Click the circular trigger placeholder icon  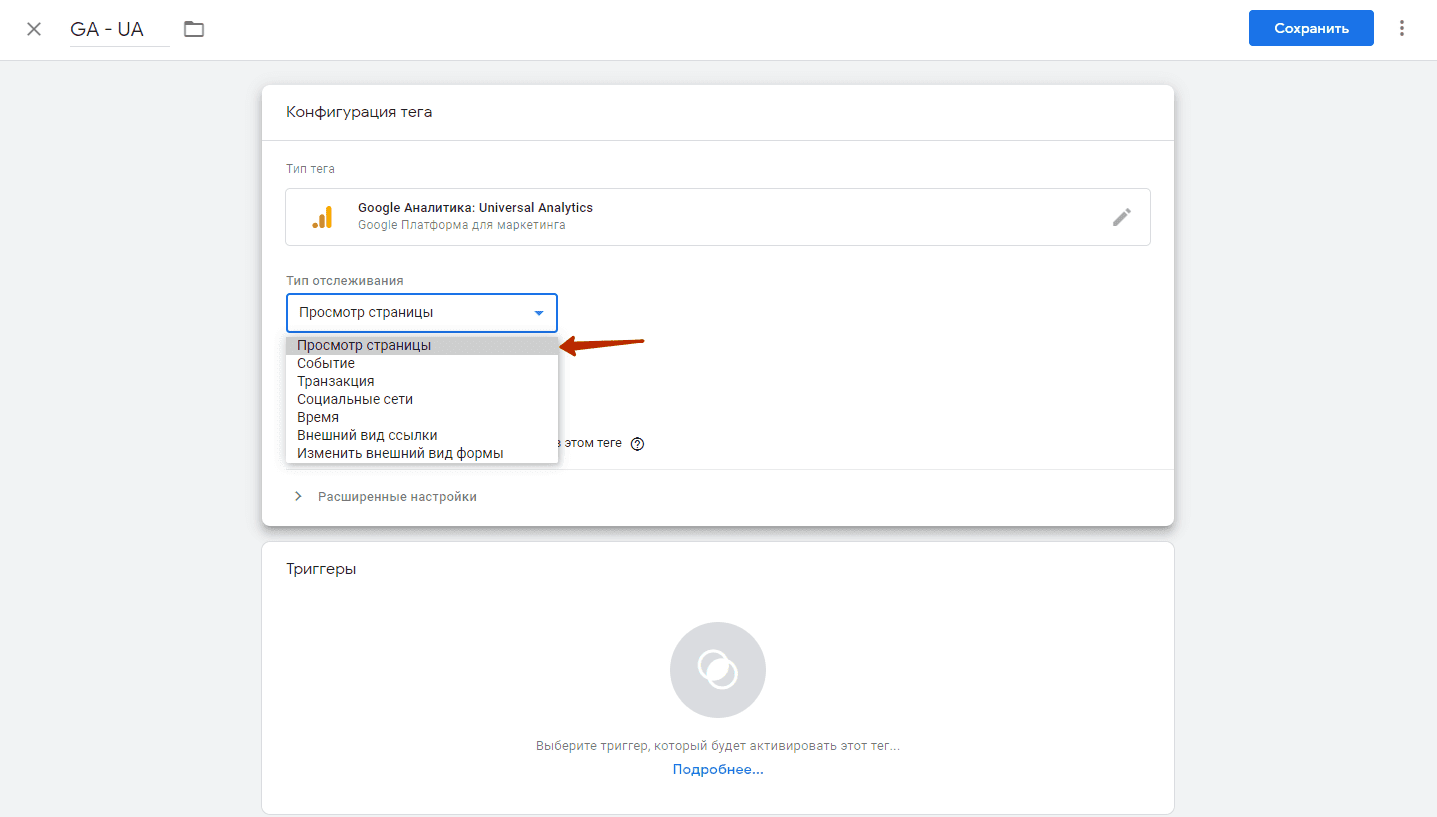point(718,670)
